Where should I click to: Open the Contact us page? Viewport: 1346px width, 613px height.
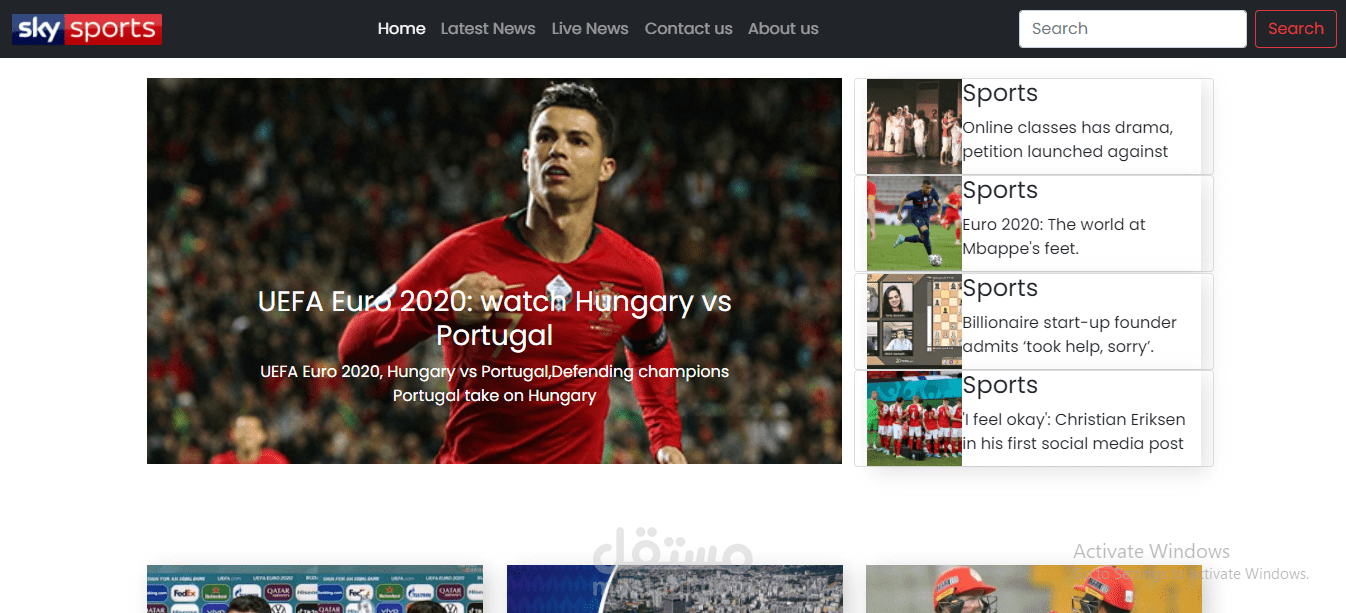click(x=689, y=29)
